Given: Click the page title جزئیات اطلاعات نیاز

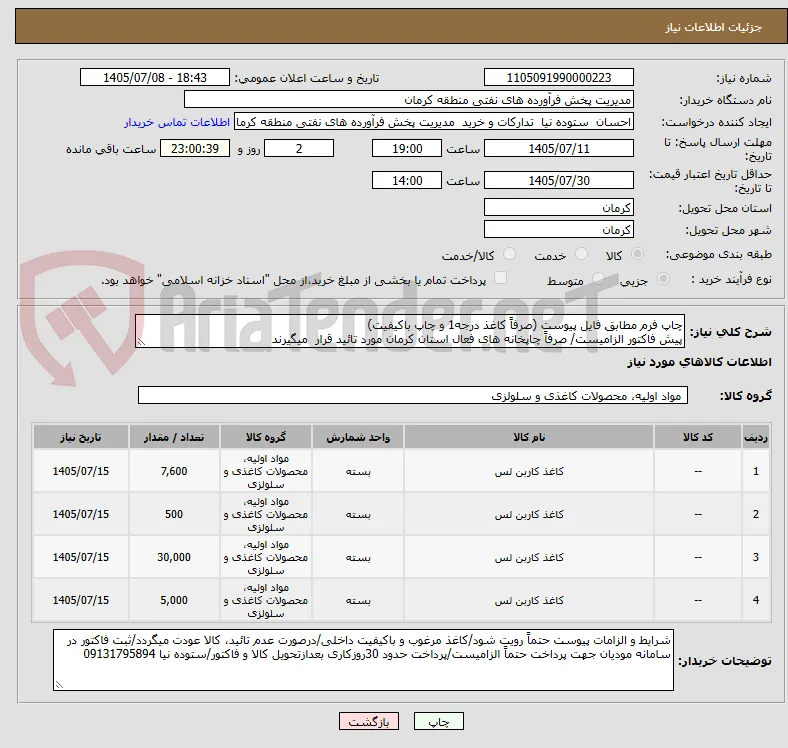Looking at the screenshot, I should pyautogui.click(x=713, y=27).
